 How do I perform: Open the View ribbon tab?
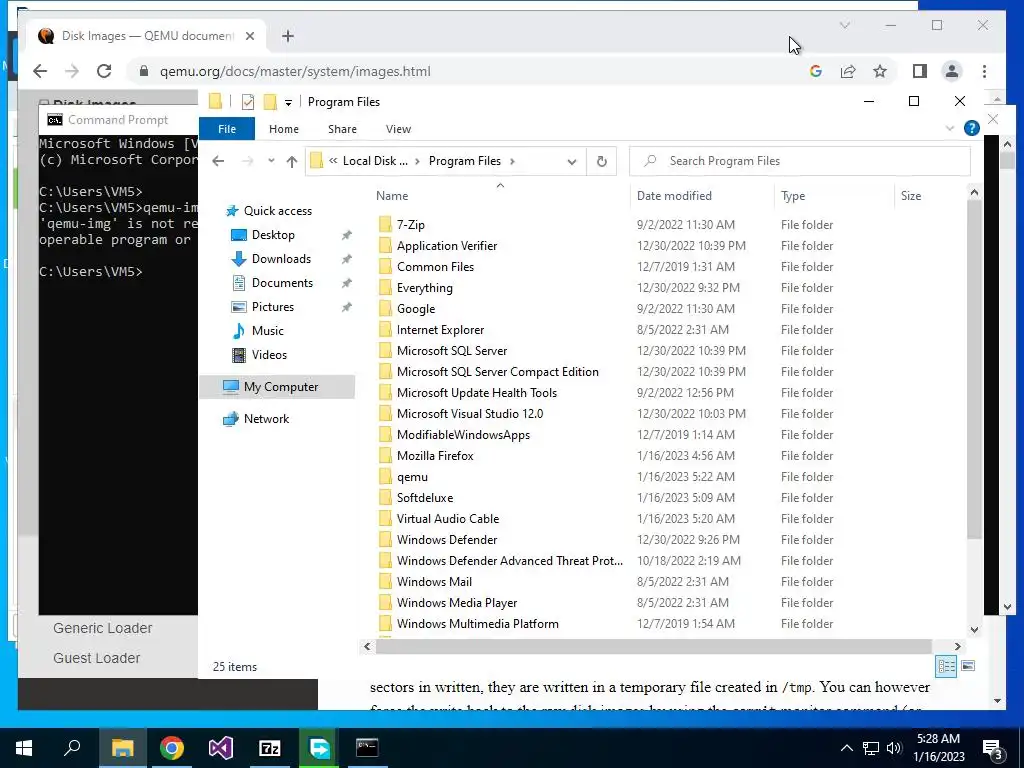(x=398, y=129)
